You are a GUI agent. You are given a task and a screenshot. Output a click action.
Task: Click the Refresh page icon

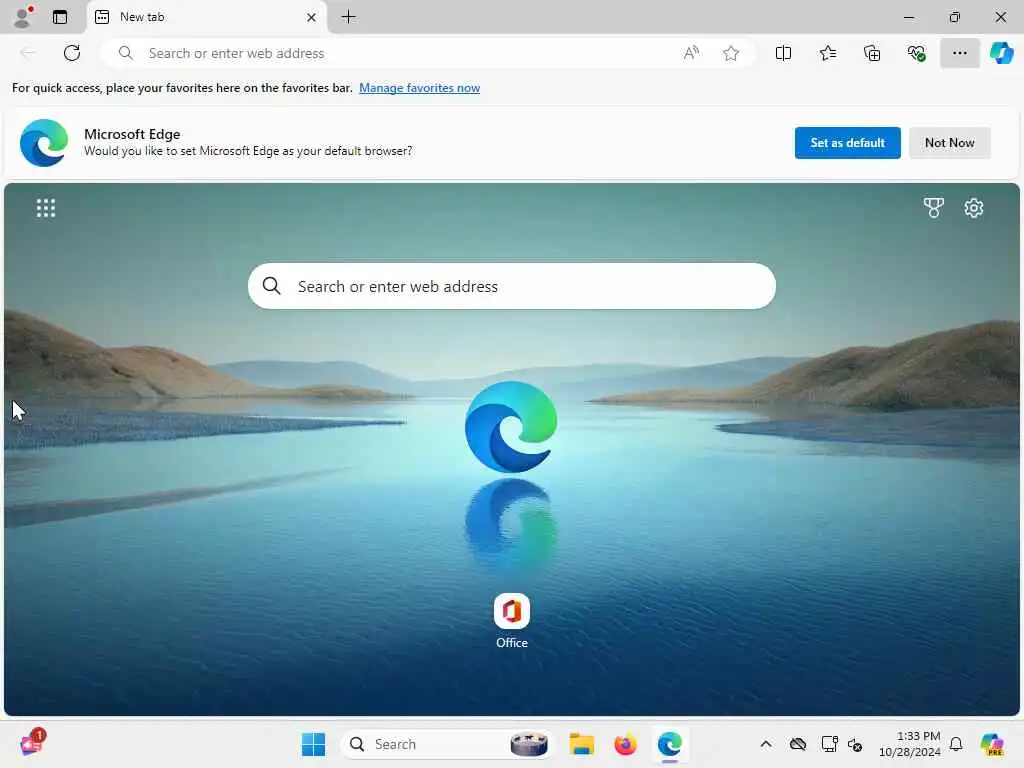point(72,53)
